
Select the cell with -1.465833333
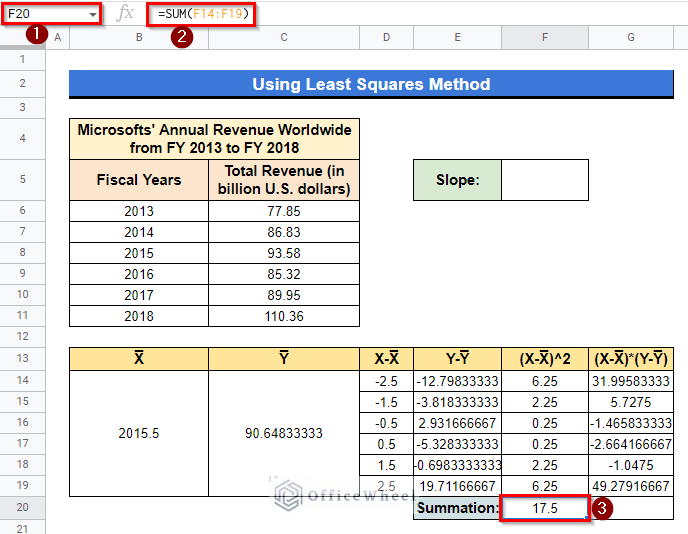(631, 423)
